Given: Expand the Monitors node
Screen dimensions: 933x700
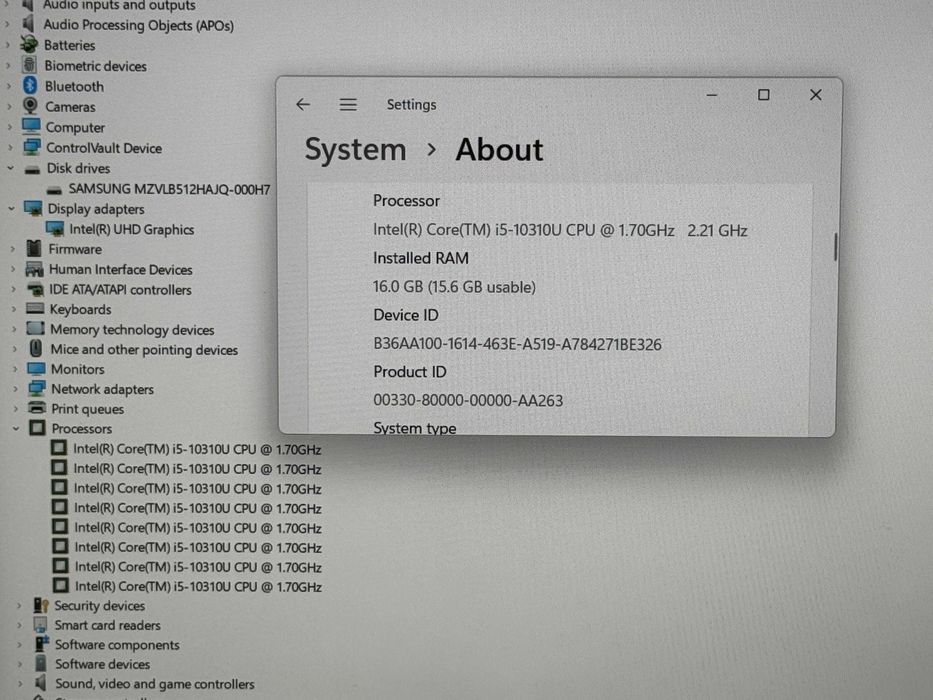Looking at the screenshot, I should [15, 369].
